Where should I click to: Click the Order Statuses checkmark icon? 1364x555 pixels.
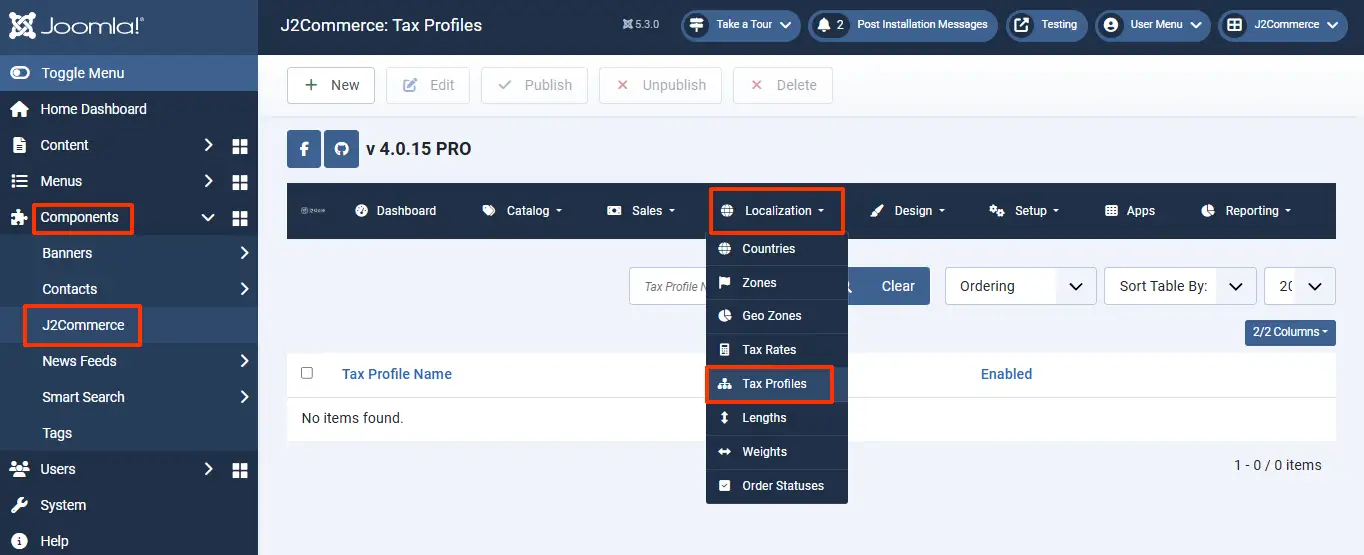pos(725,486)
